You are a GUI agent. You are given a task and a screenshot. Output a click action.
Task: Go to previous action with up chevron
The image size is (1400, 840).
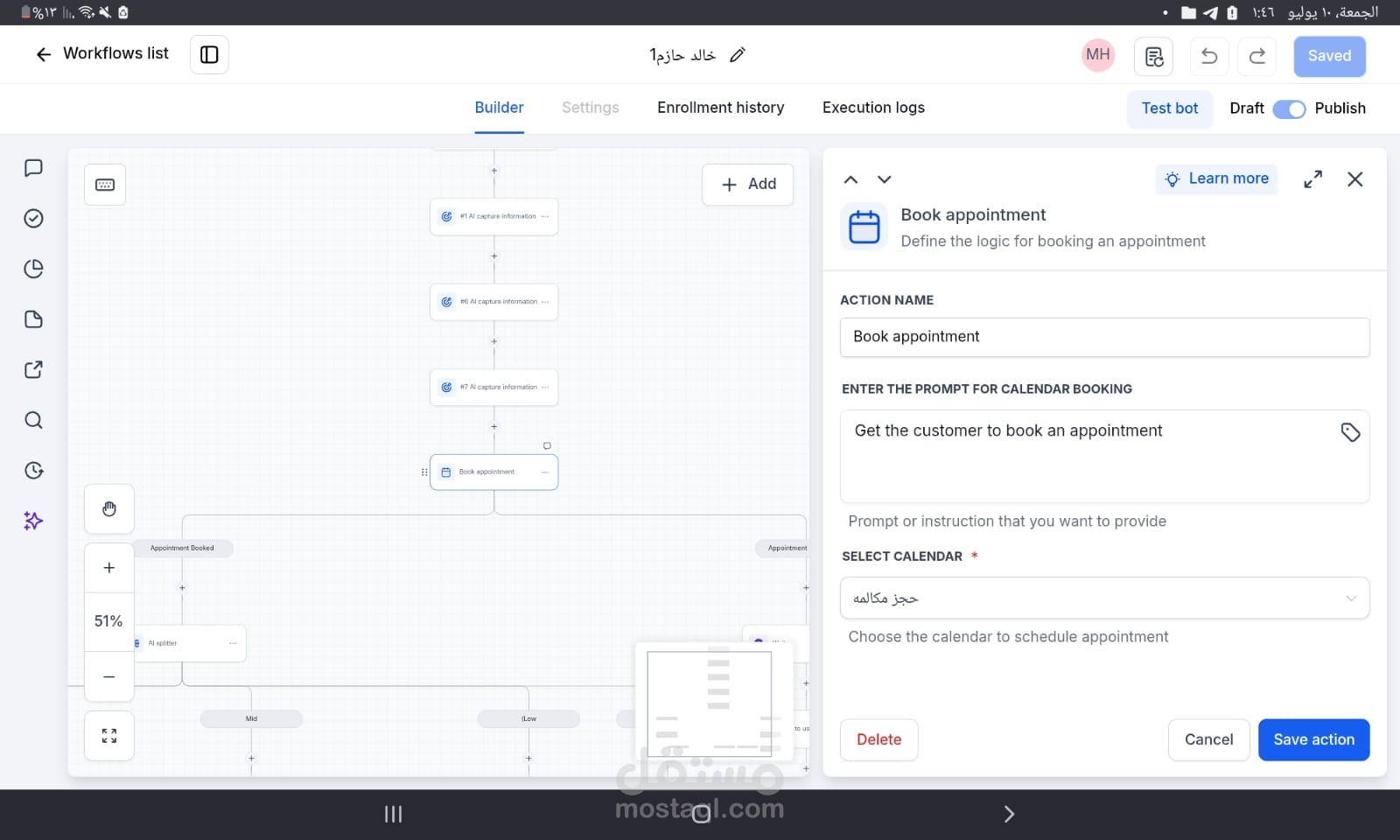850,179
